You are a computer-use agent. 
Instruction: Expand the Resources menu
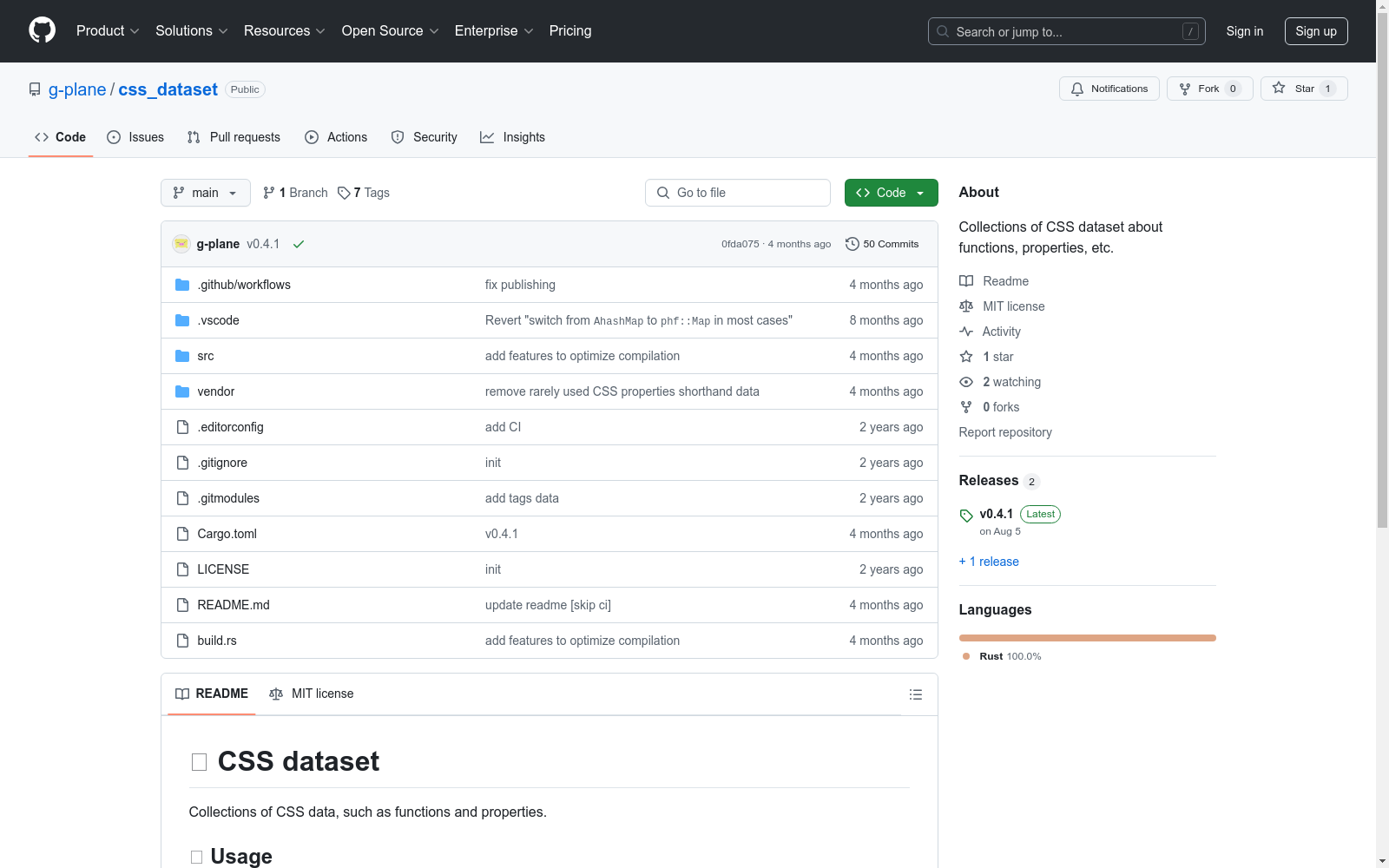coord(285,31)
